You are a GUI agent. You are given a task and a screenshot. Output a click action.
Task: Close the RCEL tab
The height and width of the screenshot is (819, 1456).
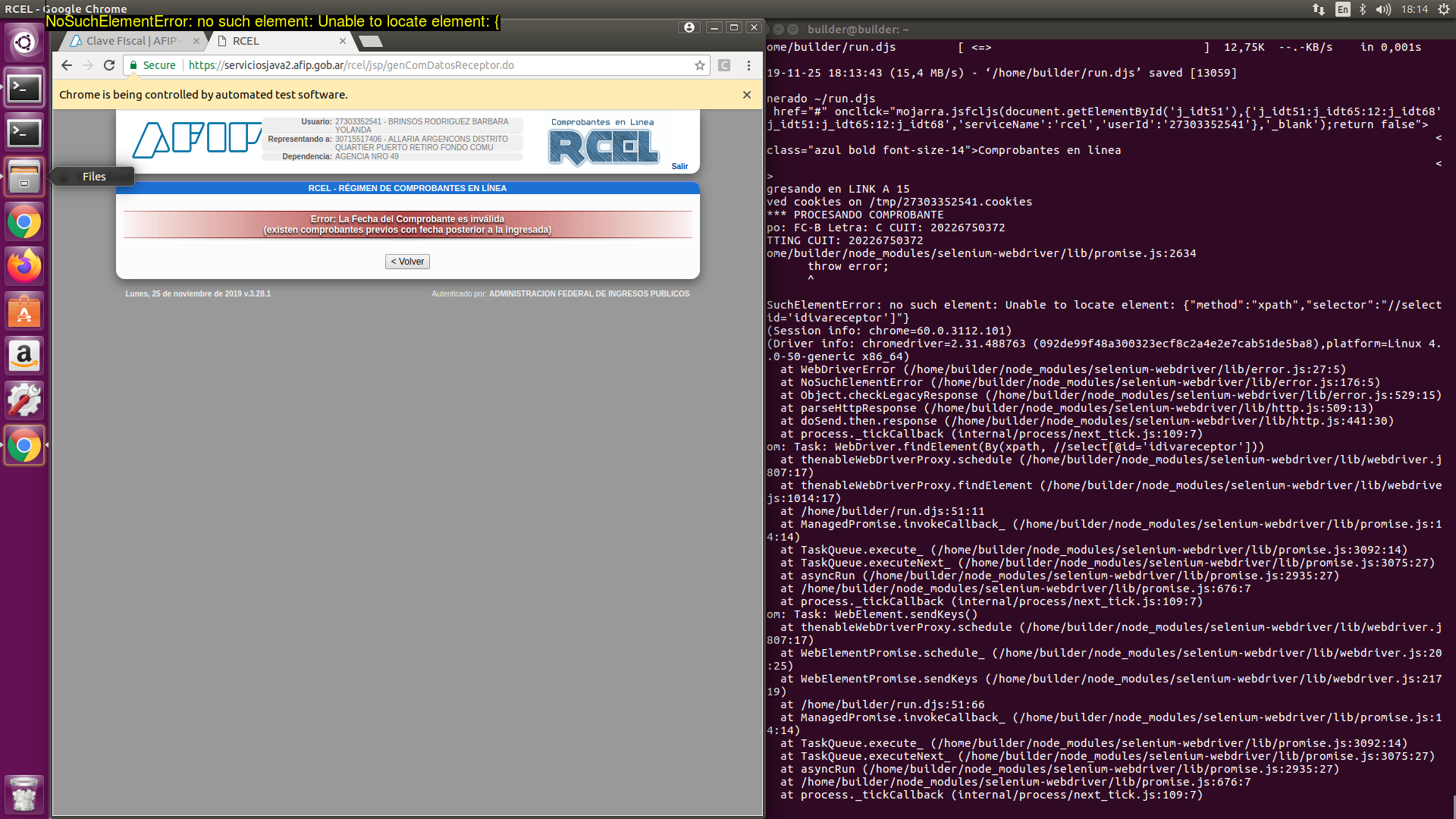coord(343,41)
